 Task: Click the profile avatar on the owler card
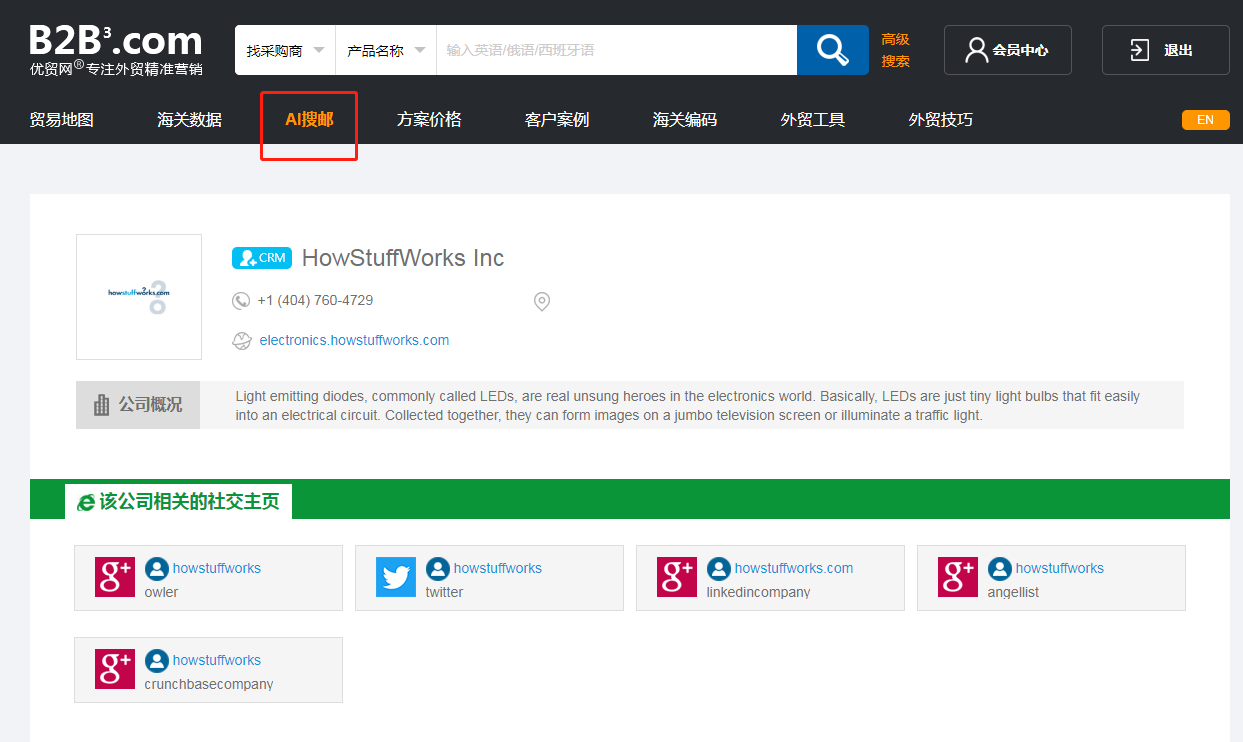click(157, 569)
